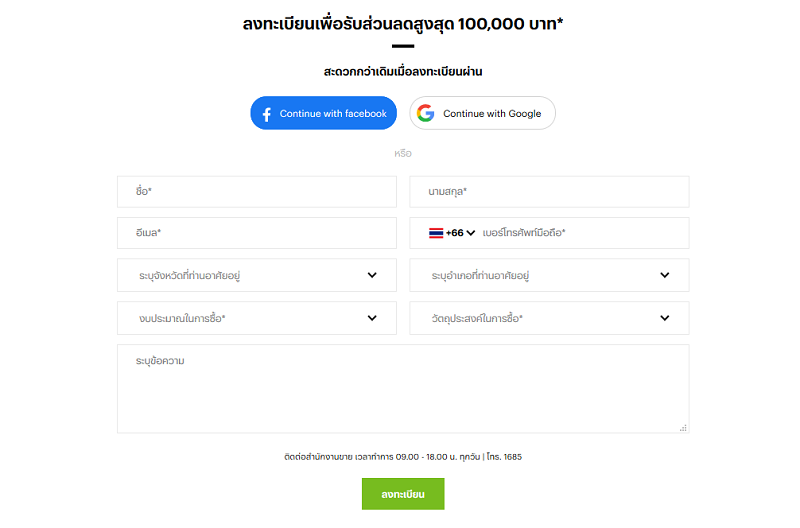The image size is (800, 528).
Task: Grab the message box resize handle
Action: tap(683, 428)
